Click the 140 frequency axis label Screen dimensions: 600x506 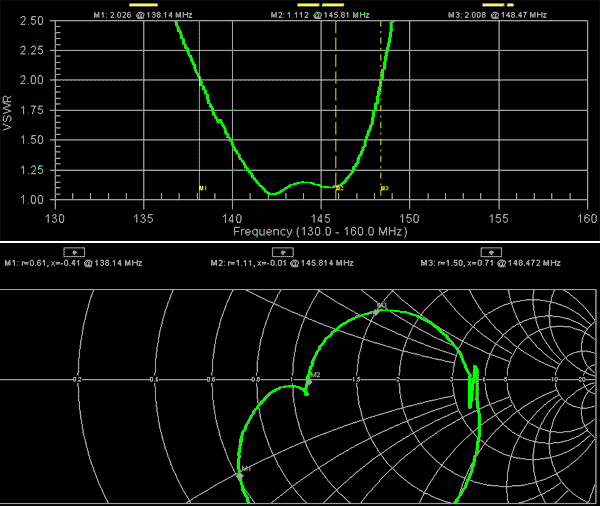(x=232, y=219)
